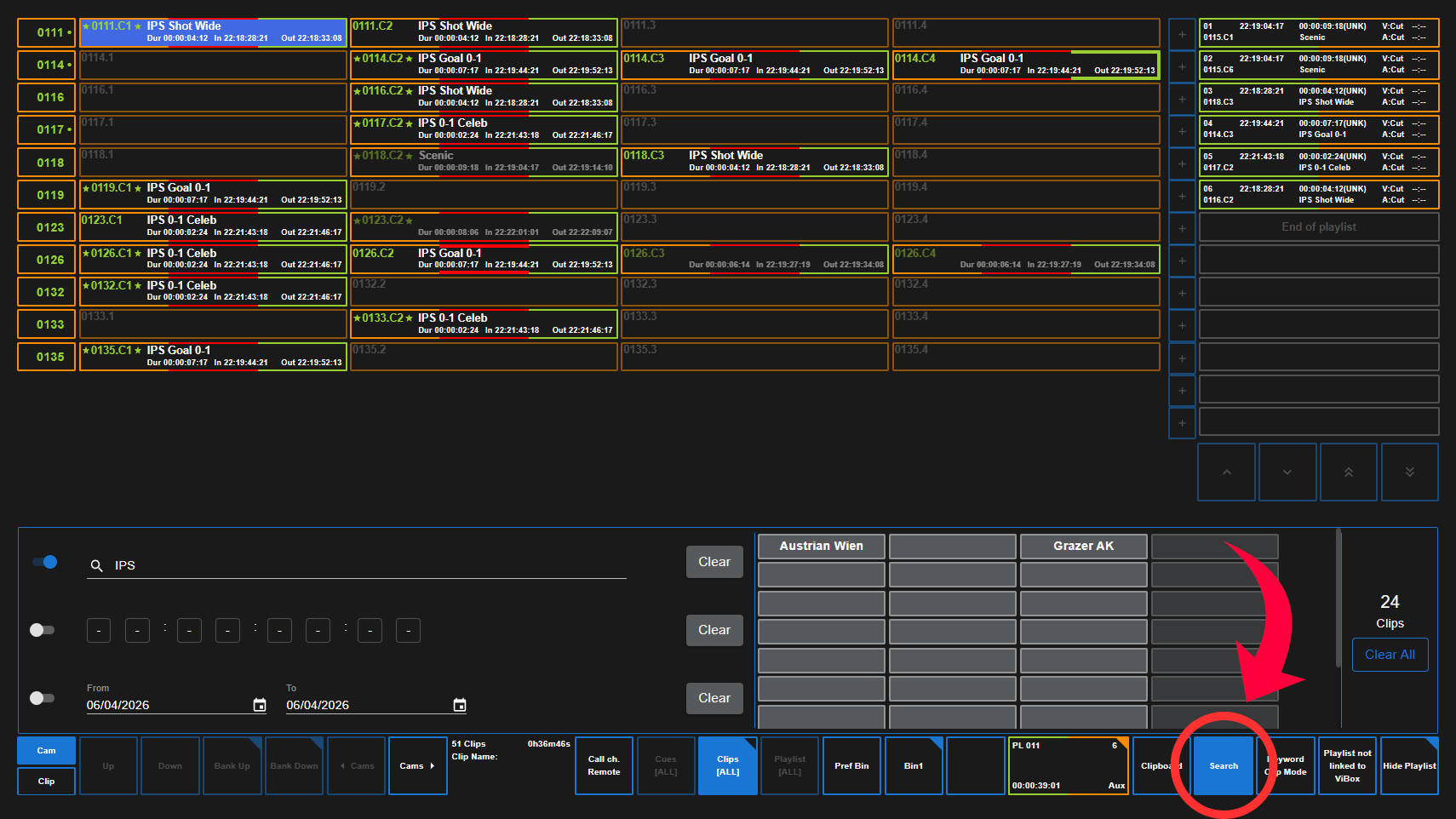The height and width of the screenshot is (819, 1456).
Task: Clear the timecode filter row
Action: [x=714, y=630]
